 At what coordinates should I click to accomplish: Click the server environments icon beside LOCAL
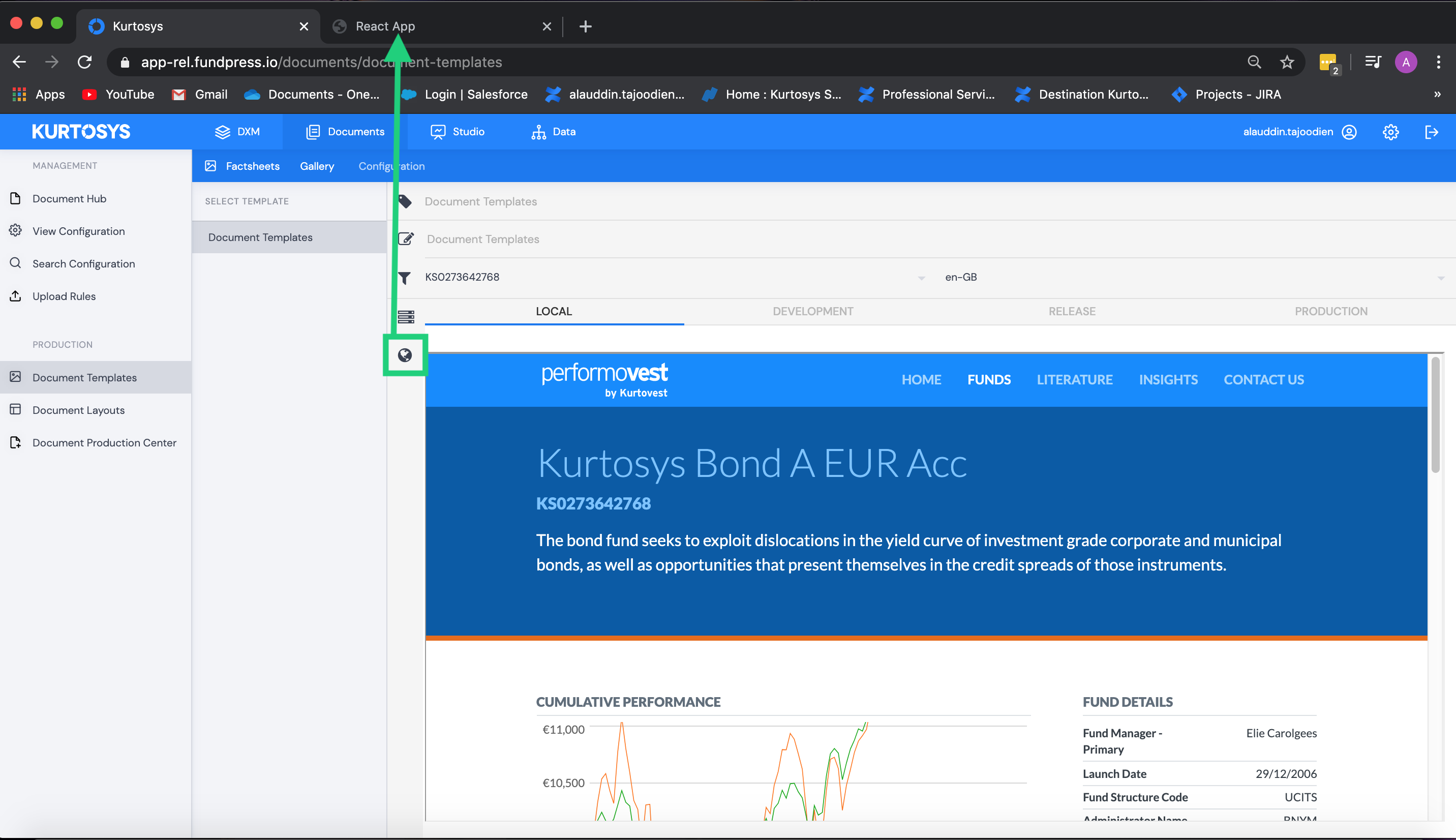[406, 316]
